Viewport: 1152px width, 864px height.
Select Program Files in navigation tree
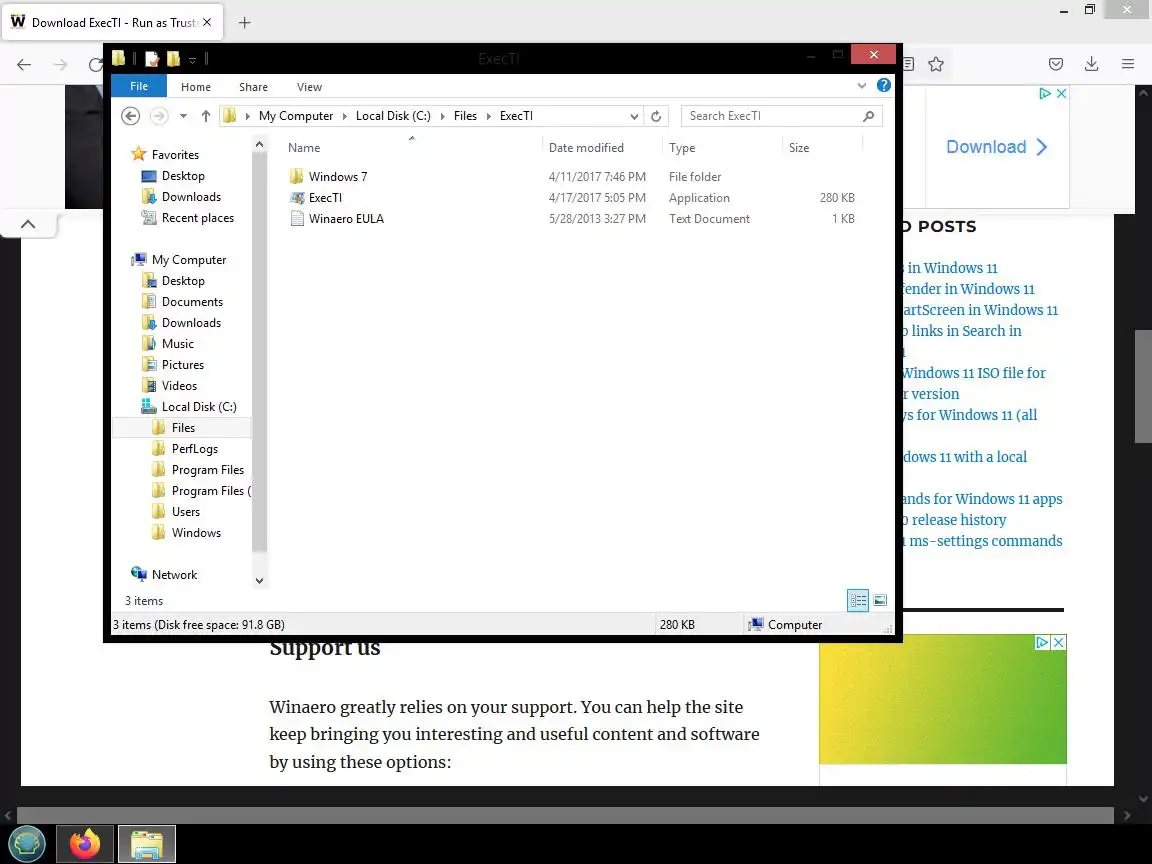coord(208,469)
